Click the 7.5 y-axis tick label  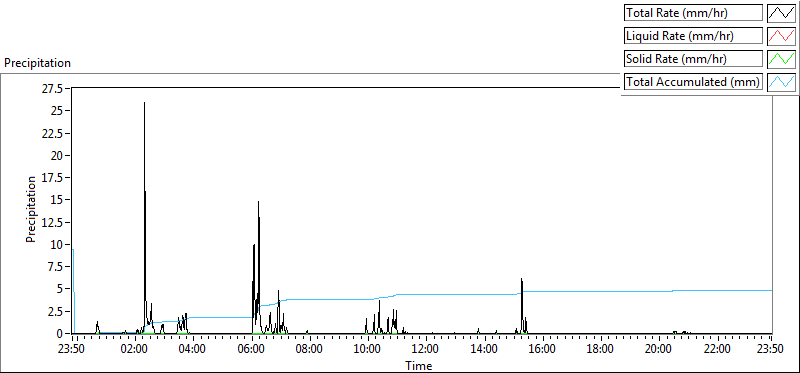(x=56, y=266)
